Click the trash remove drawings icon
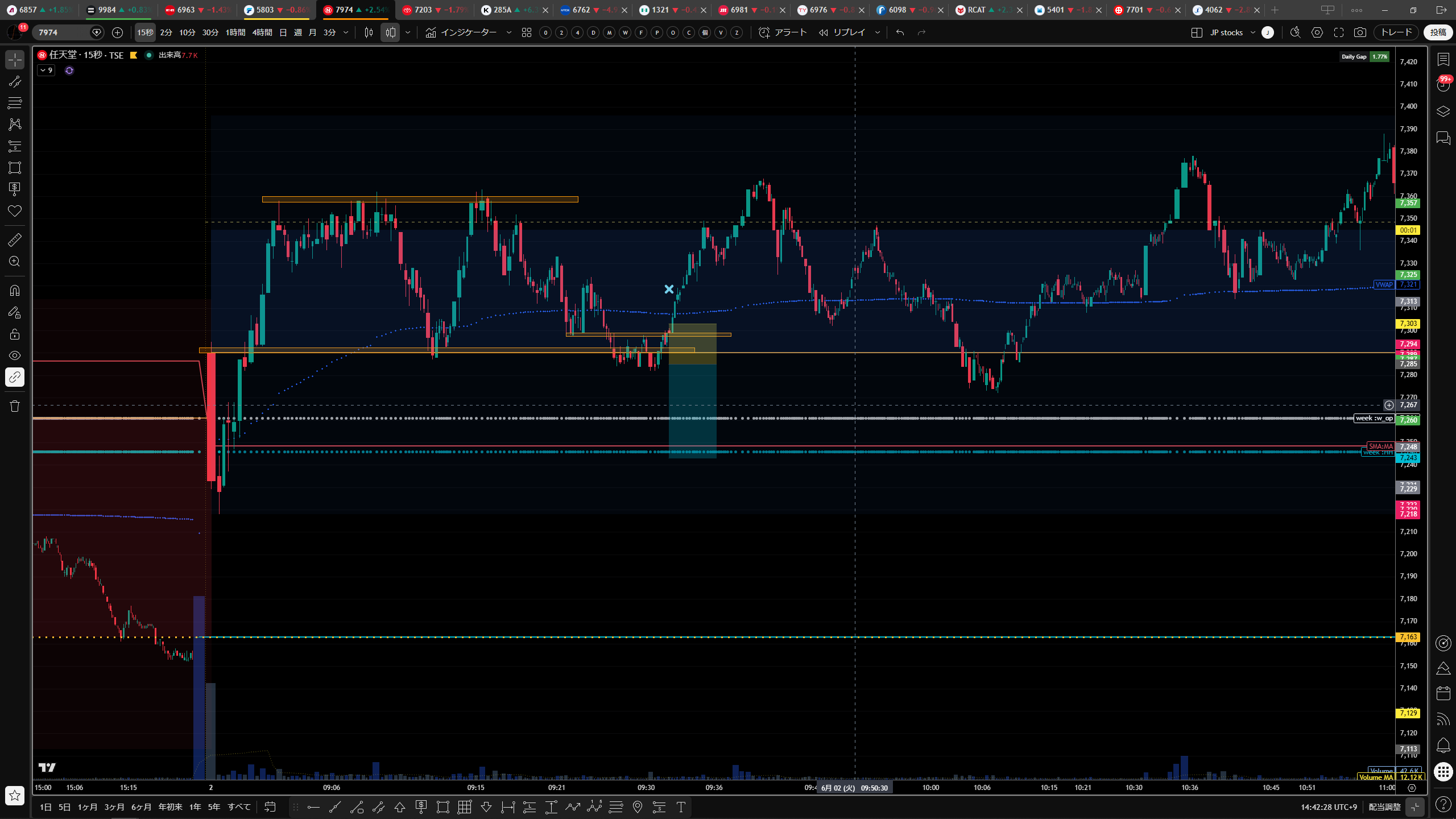Viewport: 1456px width, 819px height. click(15, 406)
